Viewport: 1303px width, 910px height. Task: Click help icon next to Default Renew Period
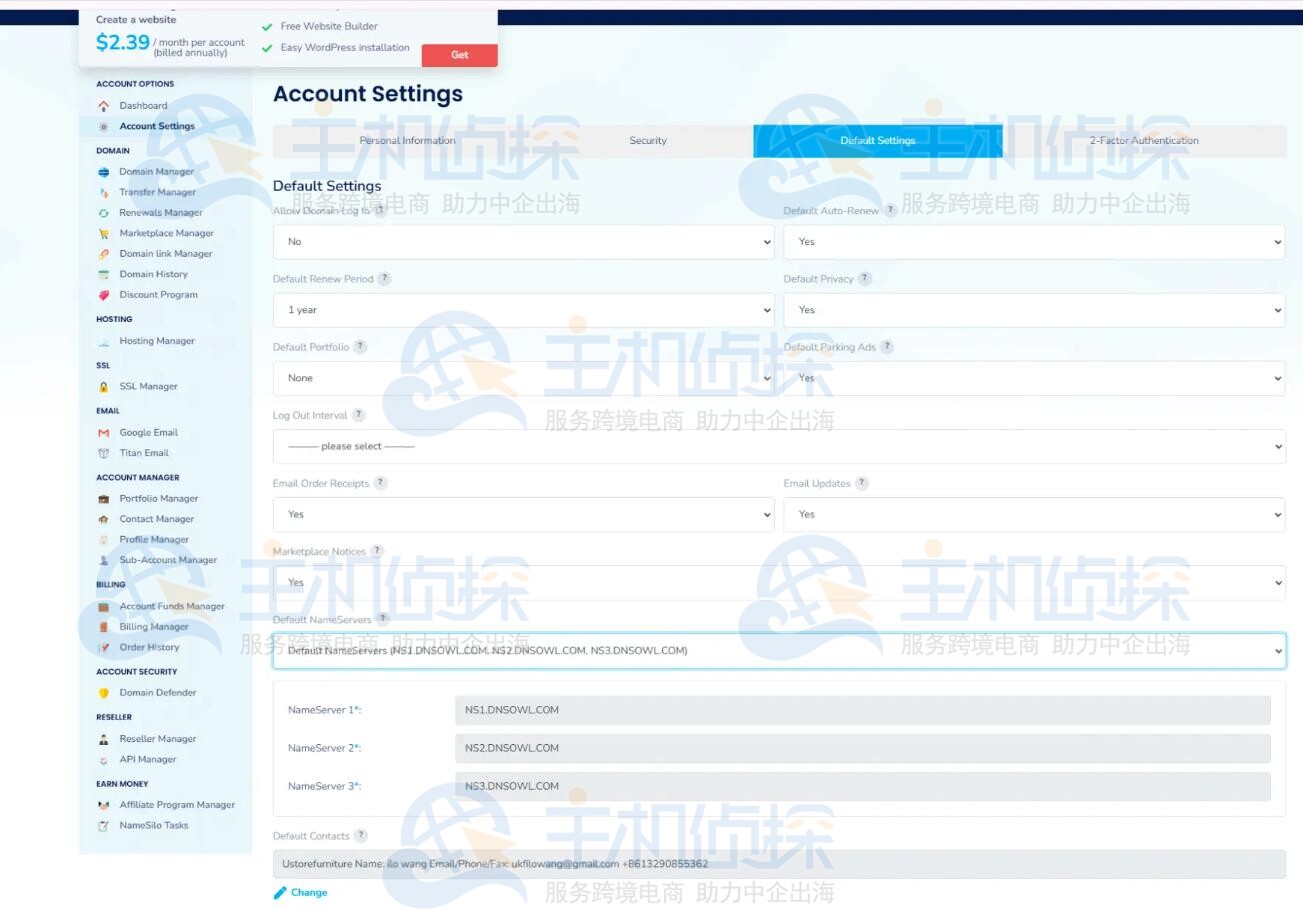pyautogui.click(x=384, y=279)
